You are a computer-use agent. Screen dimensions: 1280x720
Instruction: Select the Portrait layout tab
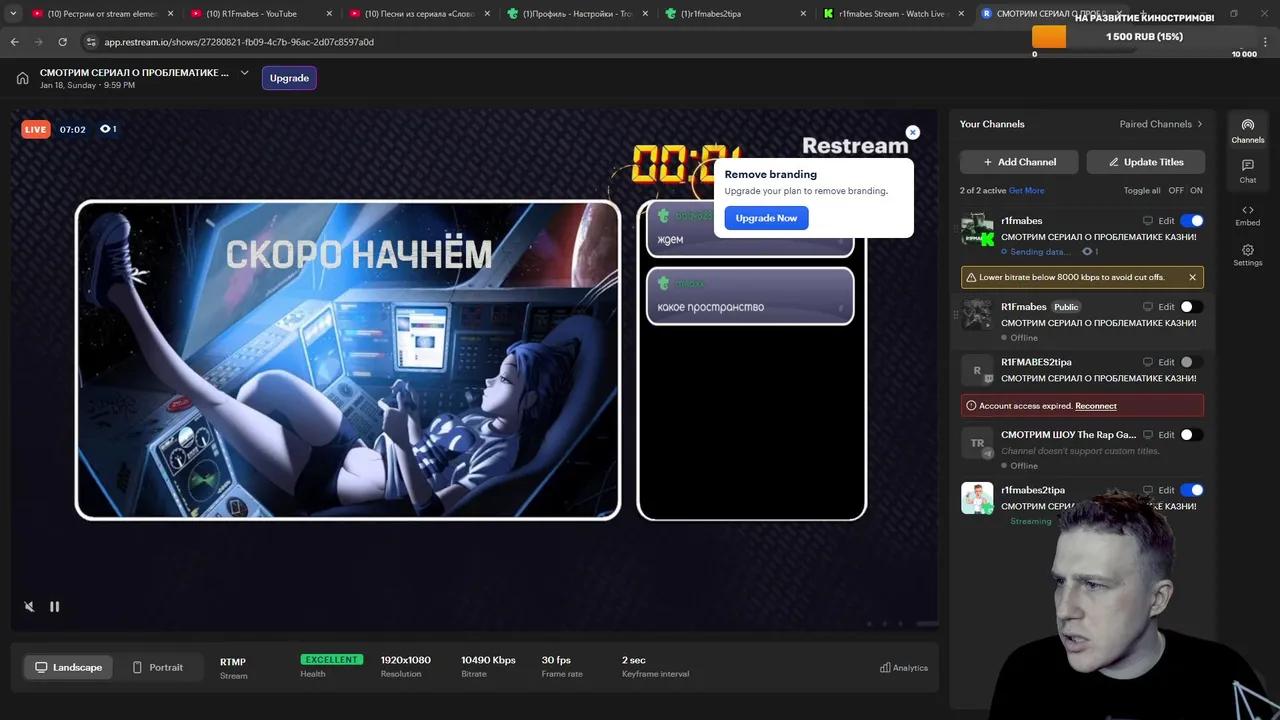(157, 667)
